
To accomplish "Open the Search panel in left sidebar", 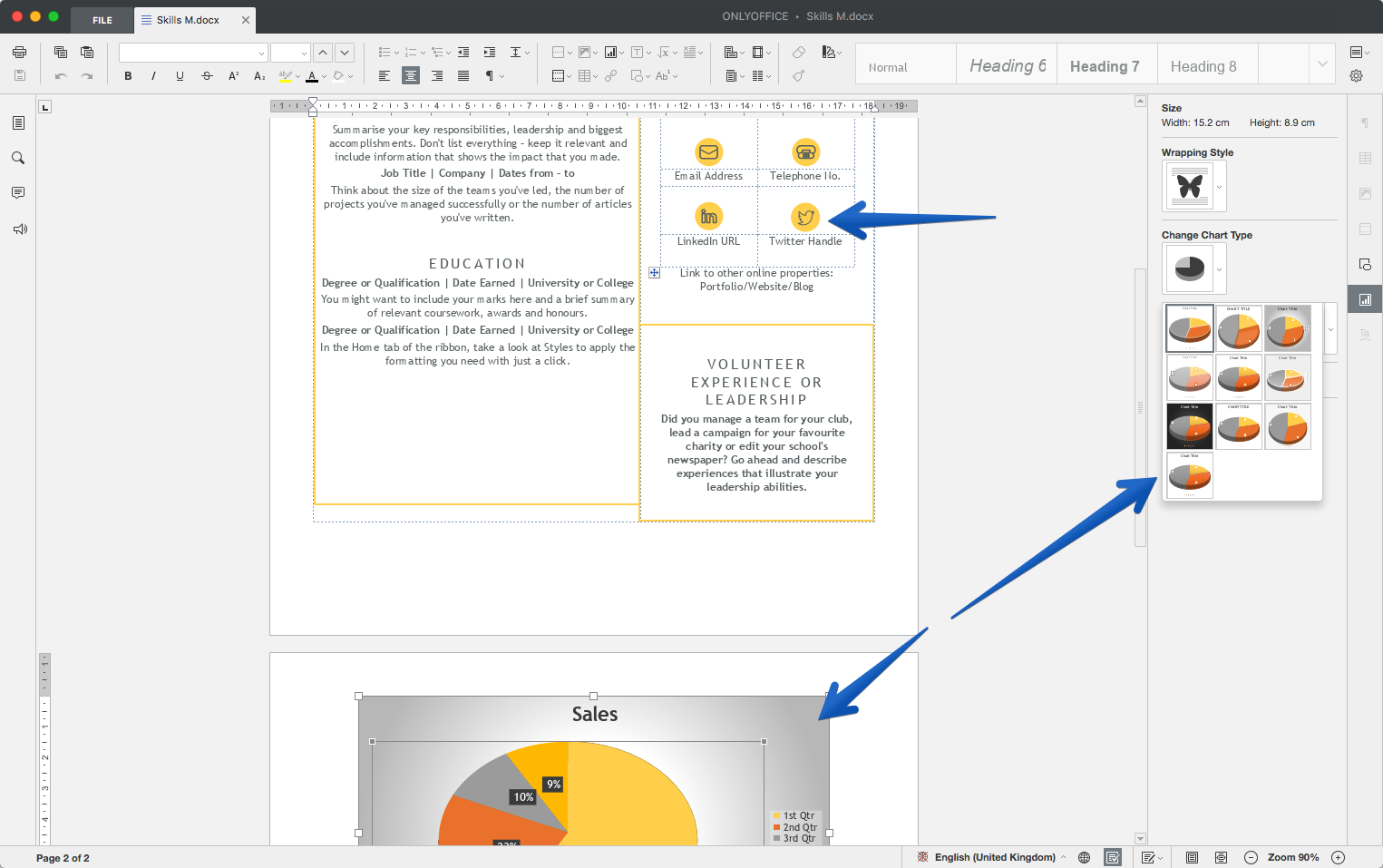I will (x=18, y=158).
